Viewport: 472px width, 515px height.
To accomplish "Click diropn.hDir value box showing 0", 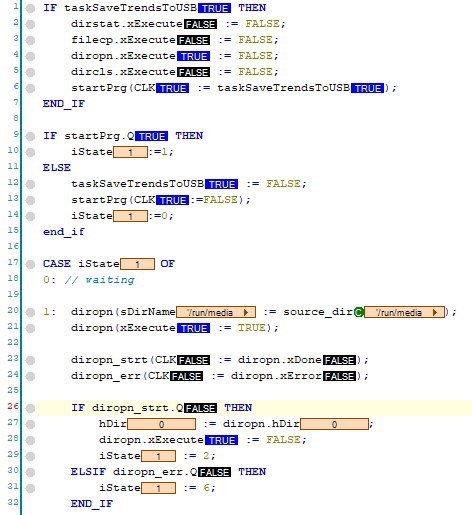I will (334, 424).
